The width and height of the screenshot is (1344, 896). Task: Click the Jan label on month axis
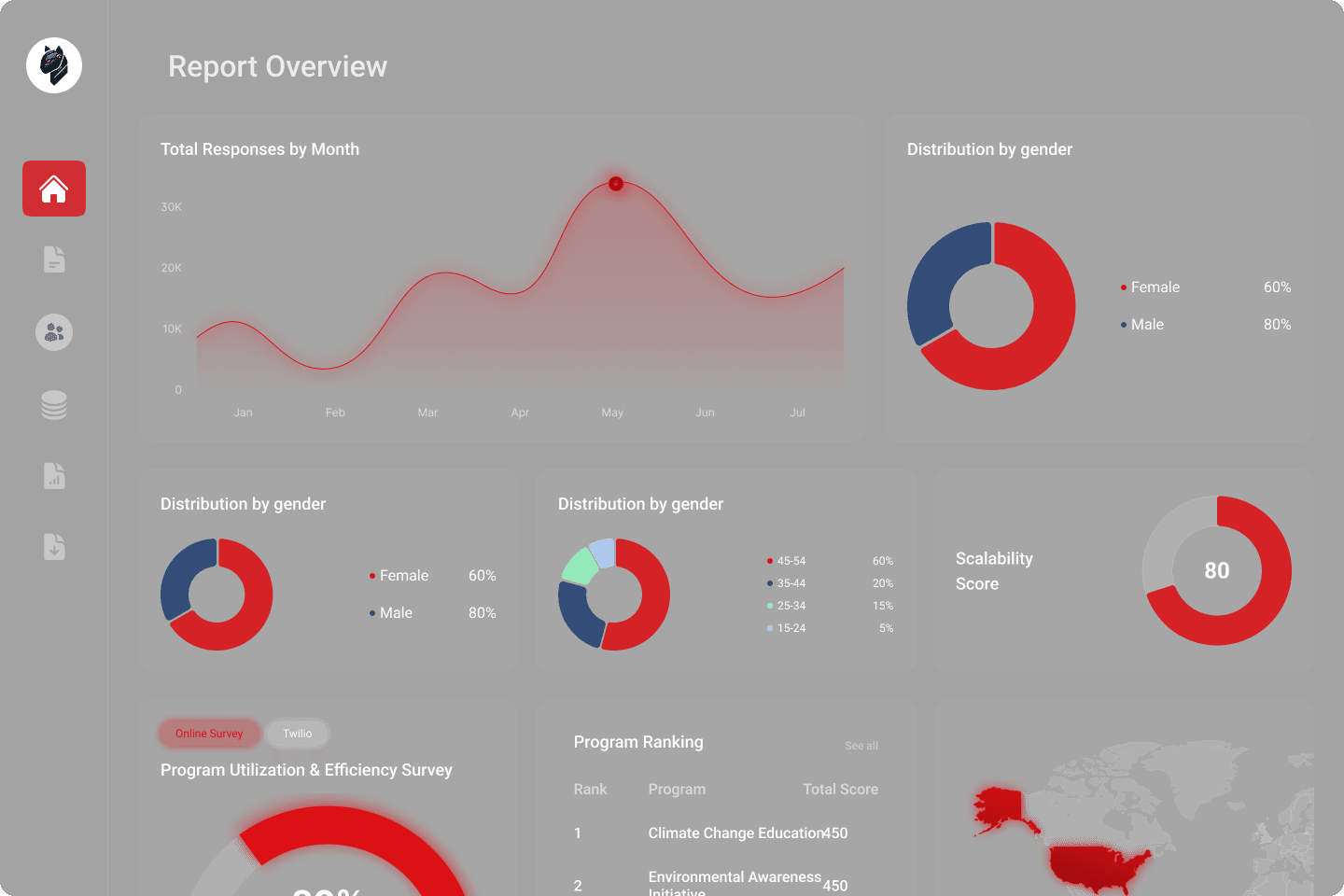click(243, 413)
